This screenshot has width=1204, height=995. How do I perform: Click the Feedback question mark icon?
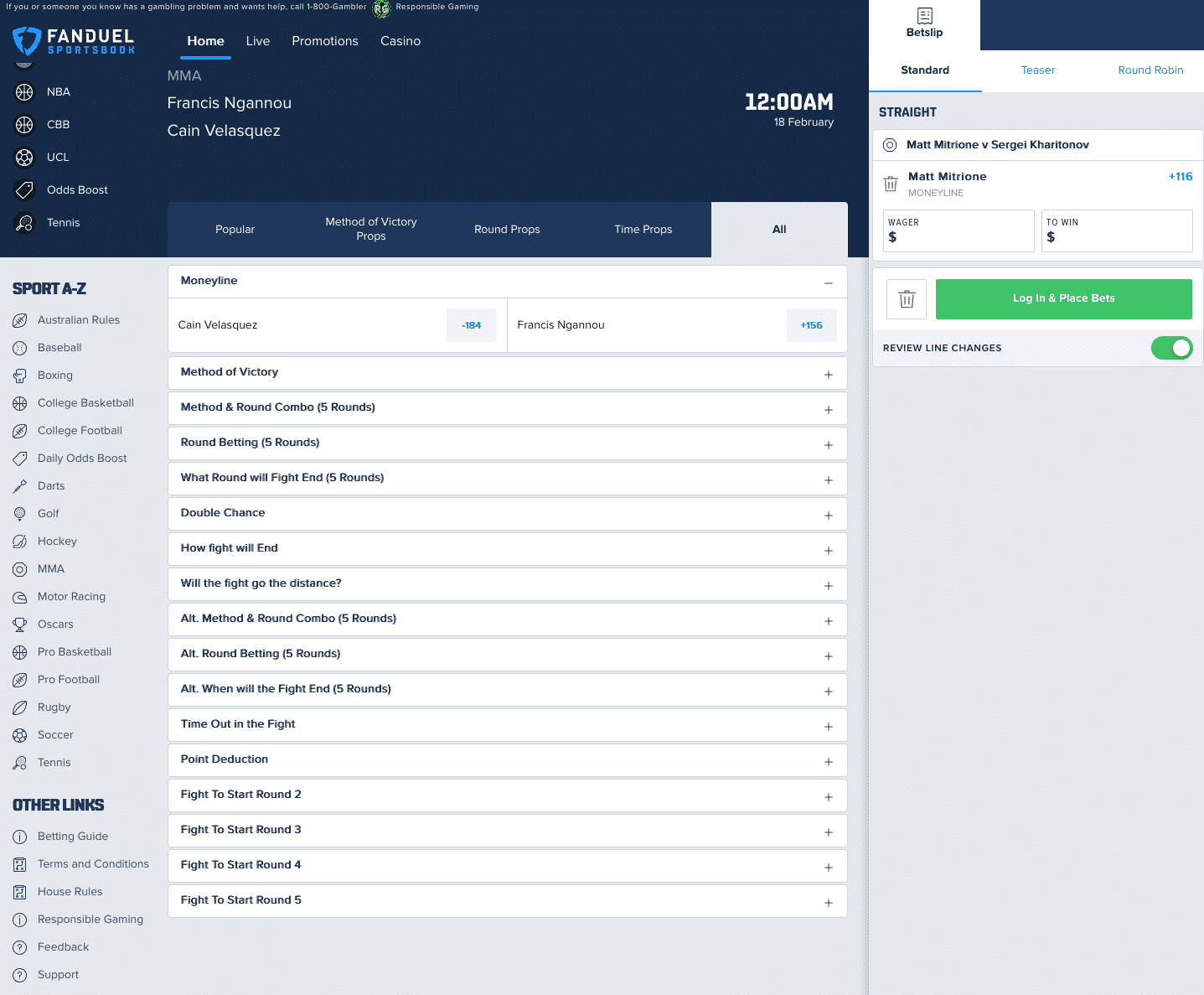20,947
